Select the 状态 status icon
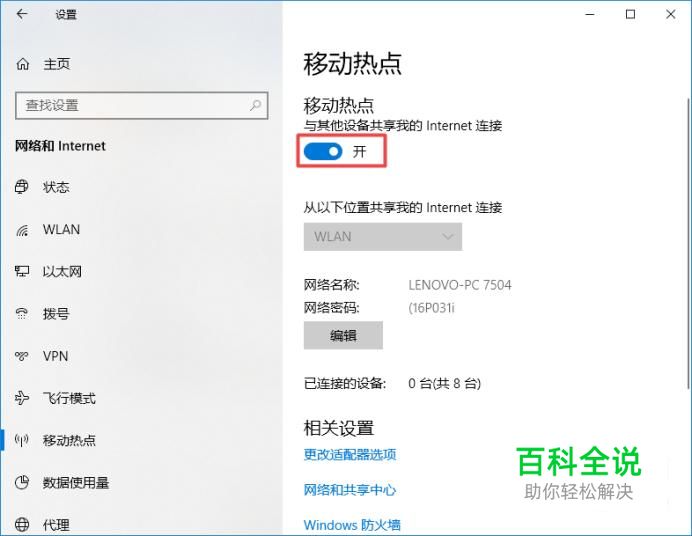Viewport: 692px width, 536px height. point(22,187)
